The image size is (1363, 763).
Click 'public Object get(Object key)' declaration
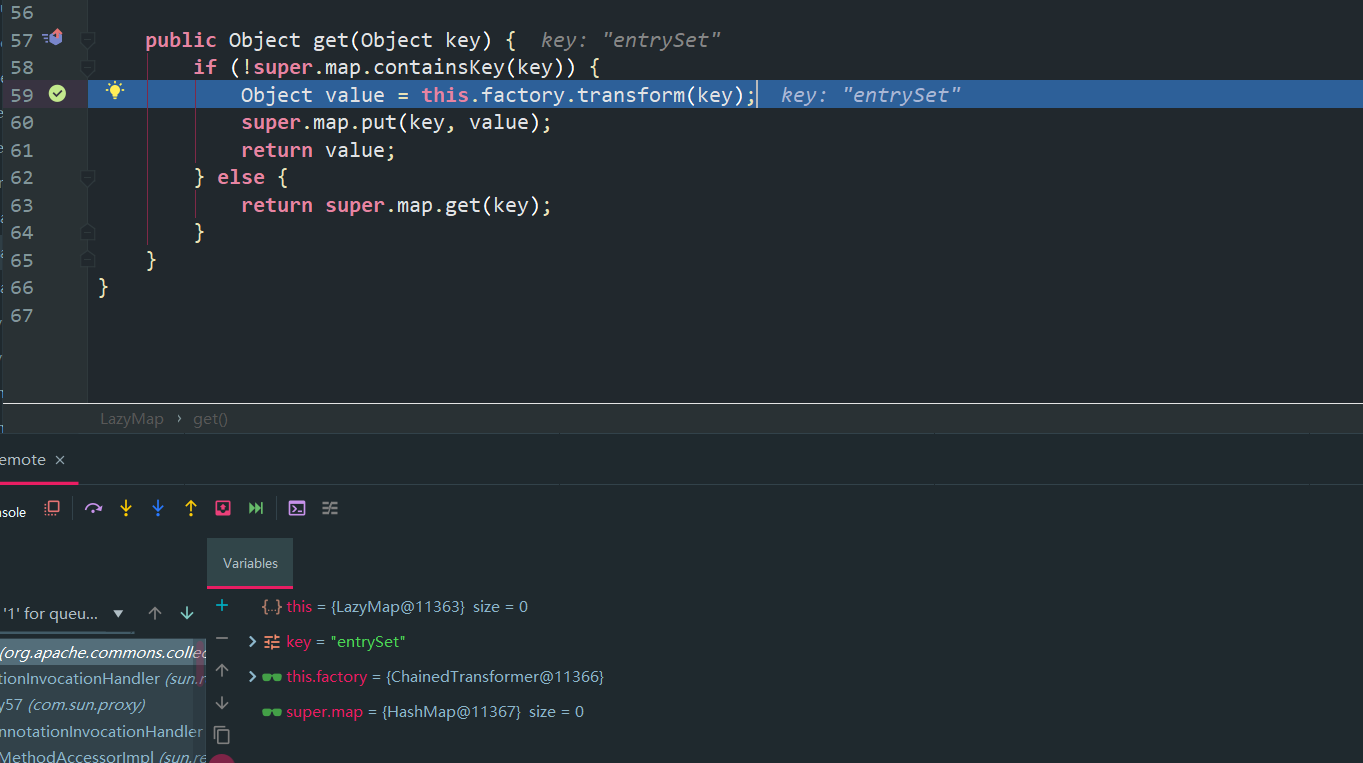(x=318, y=40)
